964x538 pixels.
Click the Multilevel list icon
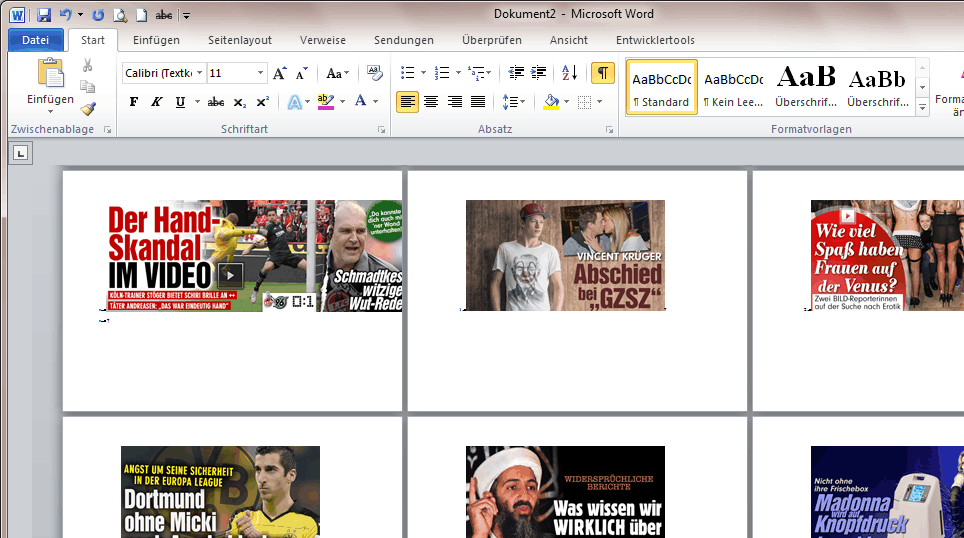[x=476, y=73]
